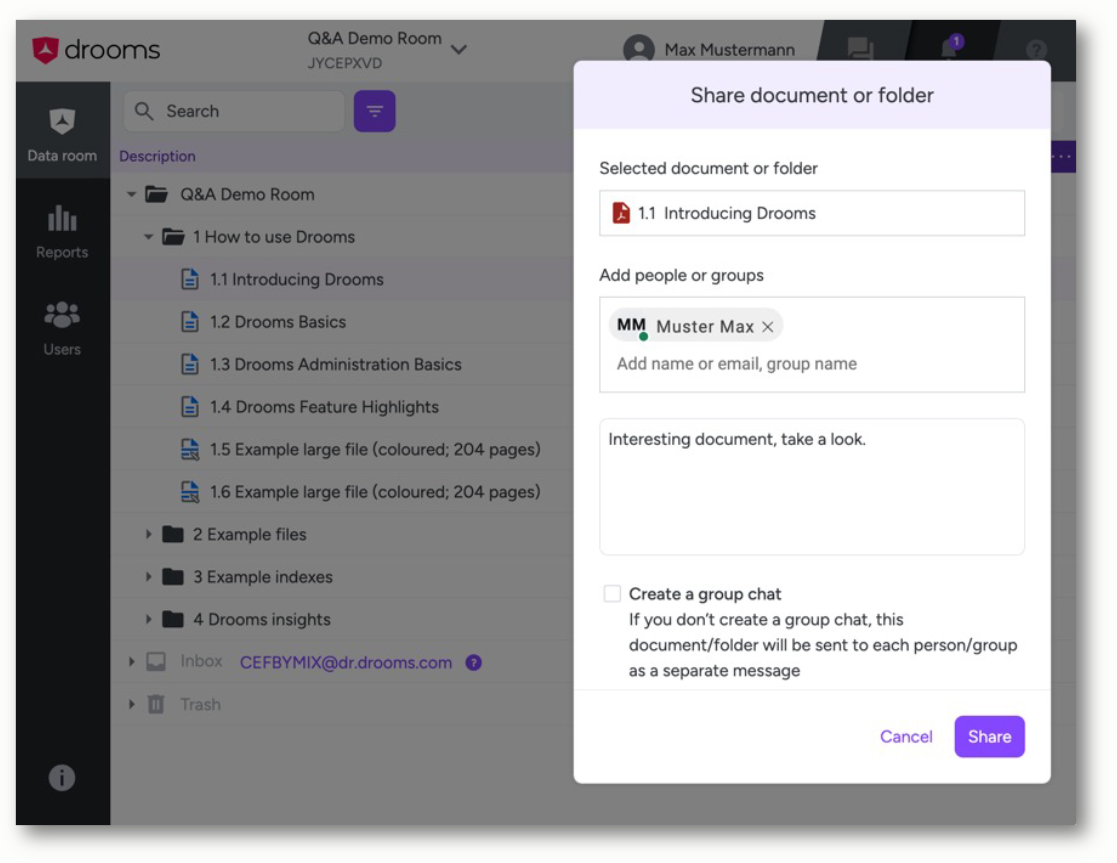The height and width of the screenshot is (863, 1117).
Task: Click the help question mark icon
Action: pyautogui.click(x=1037, y=49)
